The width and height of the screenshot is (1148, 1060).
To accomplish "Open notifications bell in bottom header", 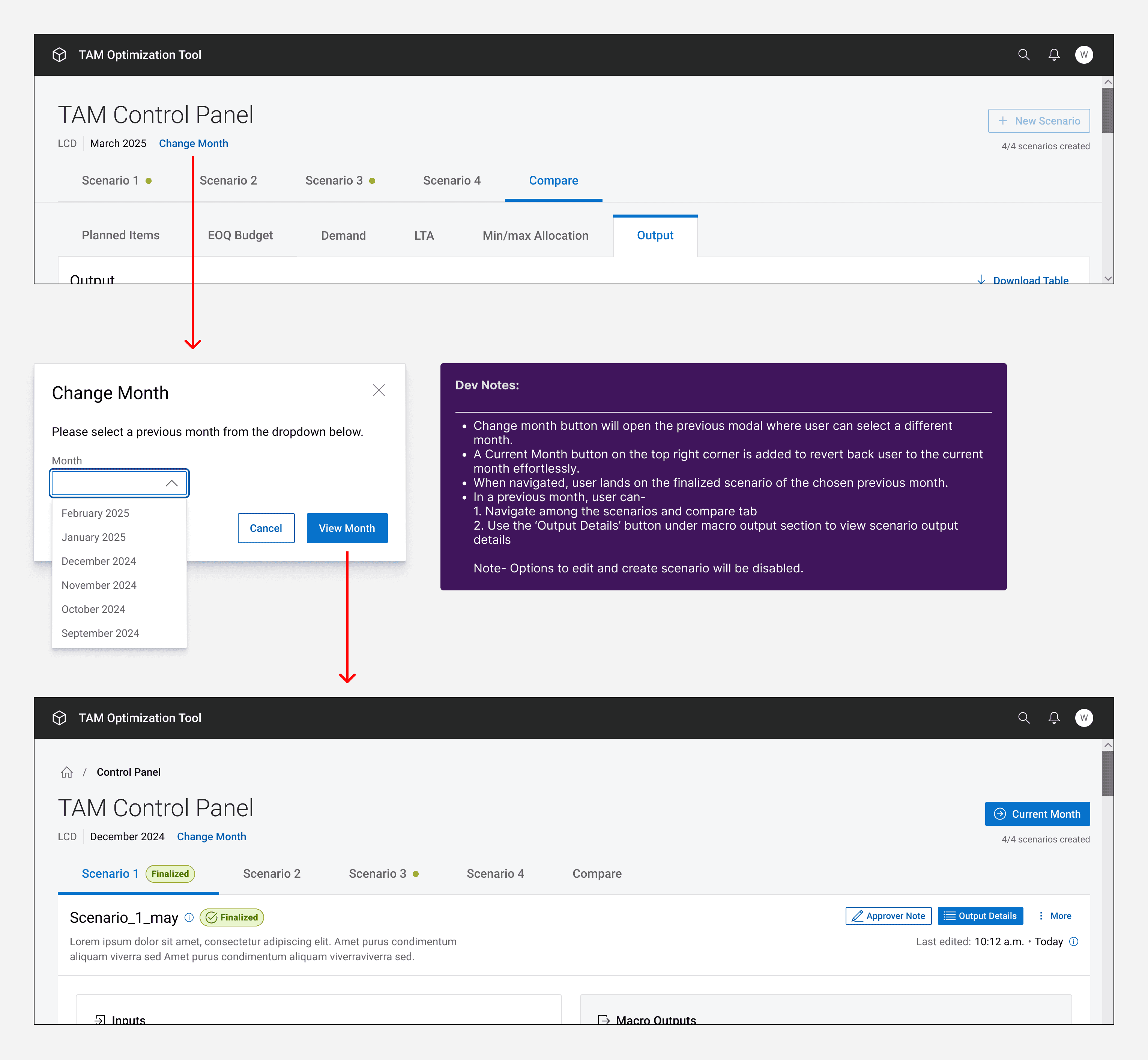I will pos(1053,718).
